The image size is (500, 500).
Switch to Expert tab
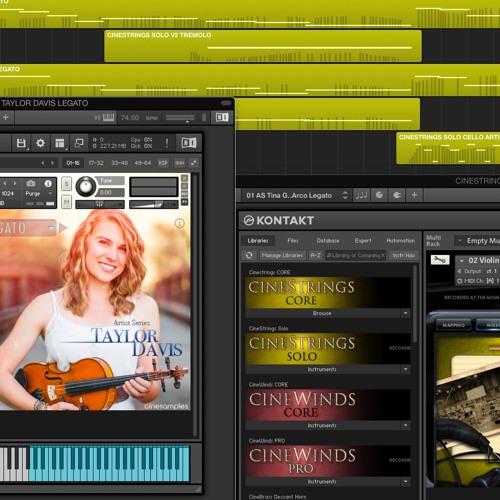pyautogui.click(x=363, y=240)
